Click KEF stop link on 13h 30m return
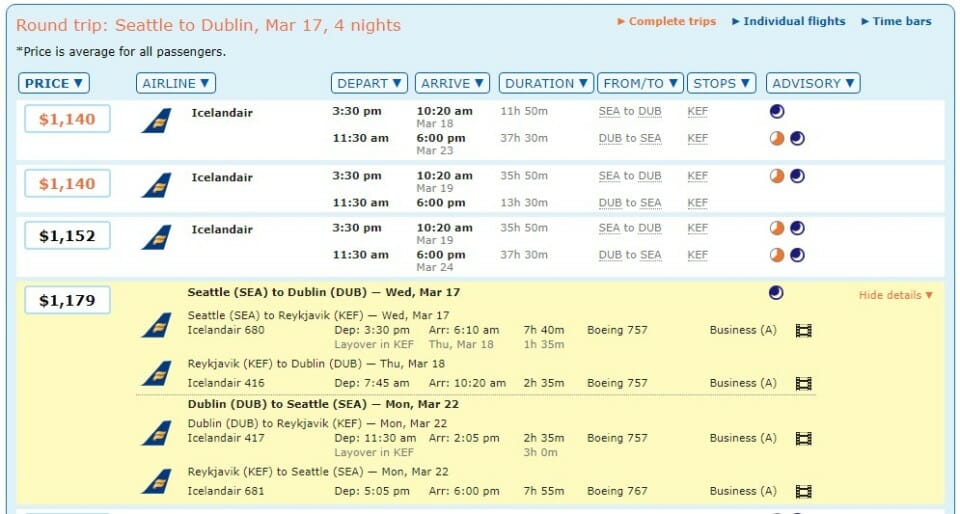 coord(697,203)
